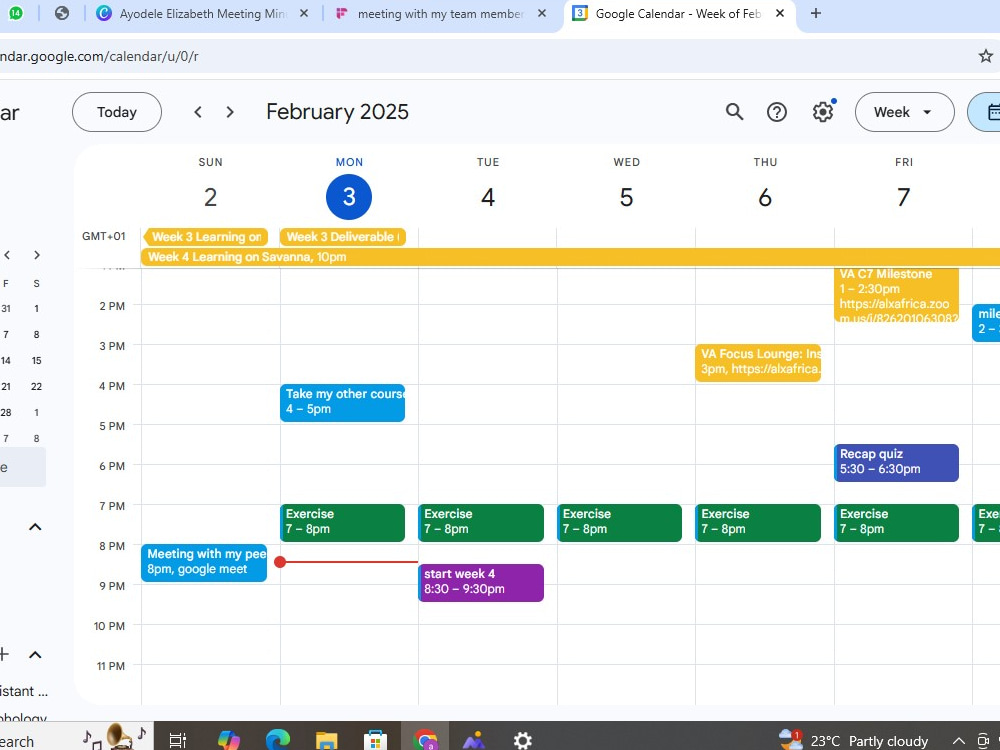1000x750 pixels.
Task: Open start week 4 event
Action: click(481, 583)
